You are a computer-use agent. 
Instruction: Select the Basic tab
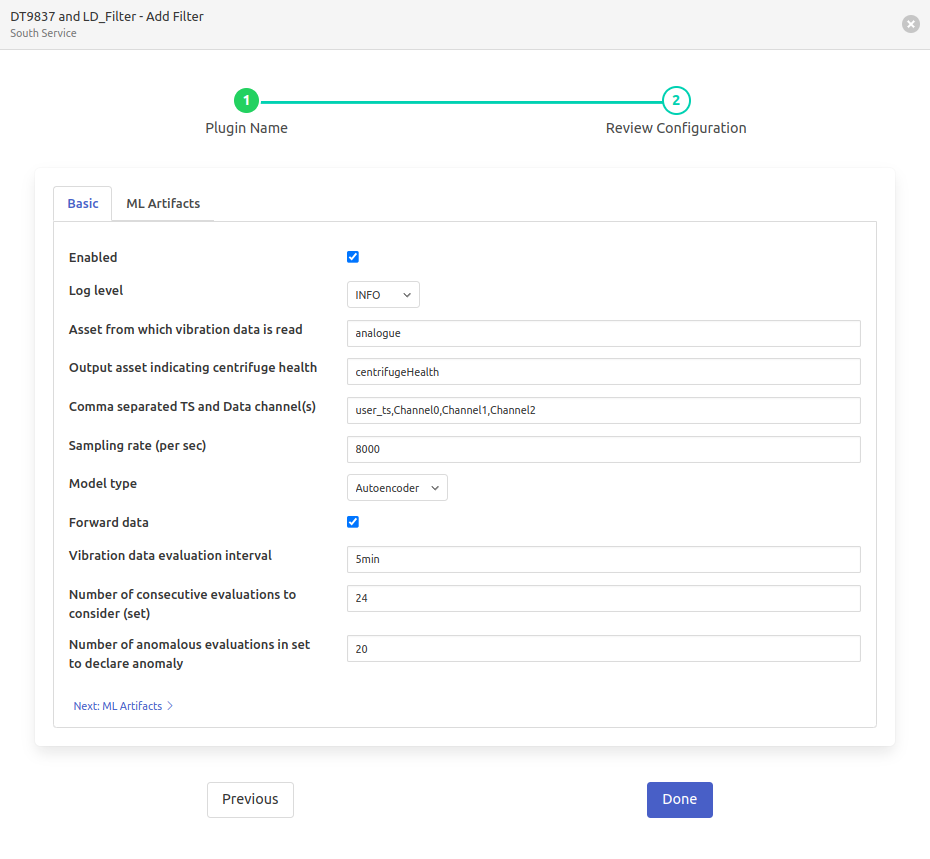pyautogui.click(x=83, y=204)
